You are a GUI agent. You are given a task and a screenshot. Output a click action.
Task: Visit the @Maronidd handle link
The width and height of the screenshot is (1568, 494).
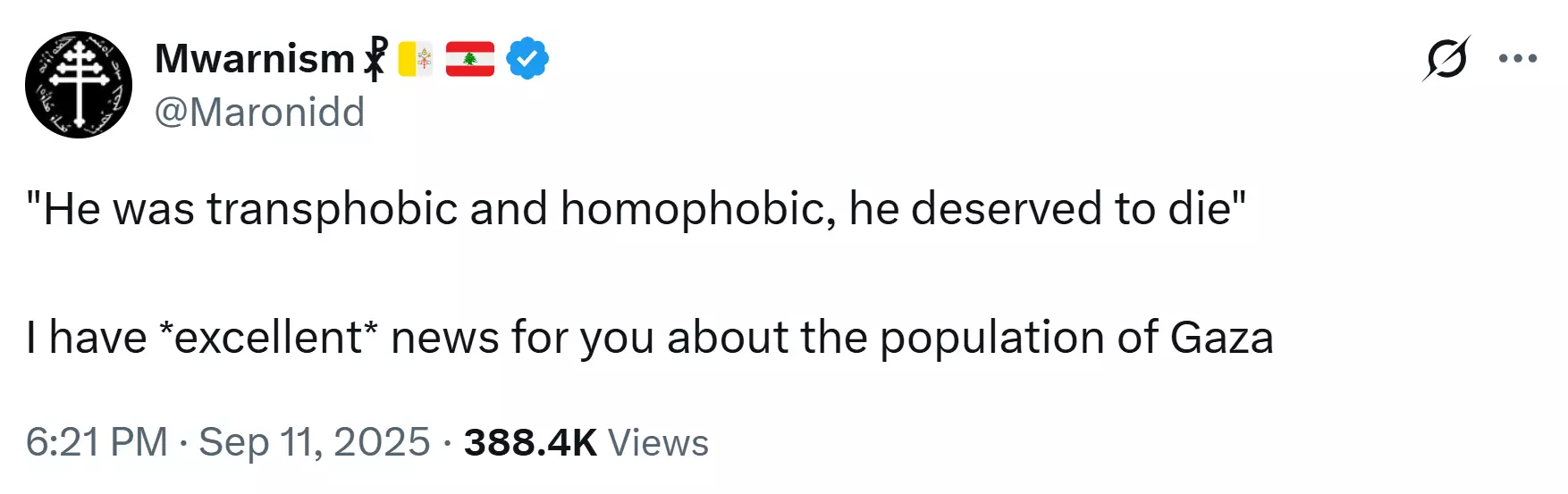click(260, 113)
